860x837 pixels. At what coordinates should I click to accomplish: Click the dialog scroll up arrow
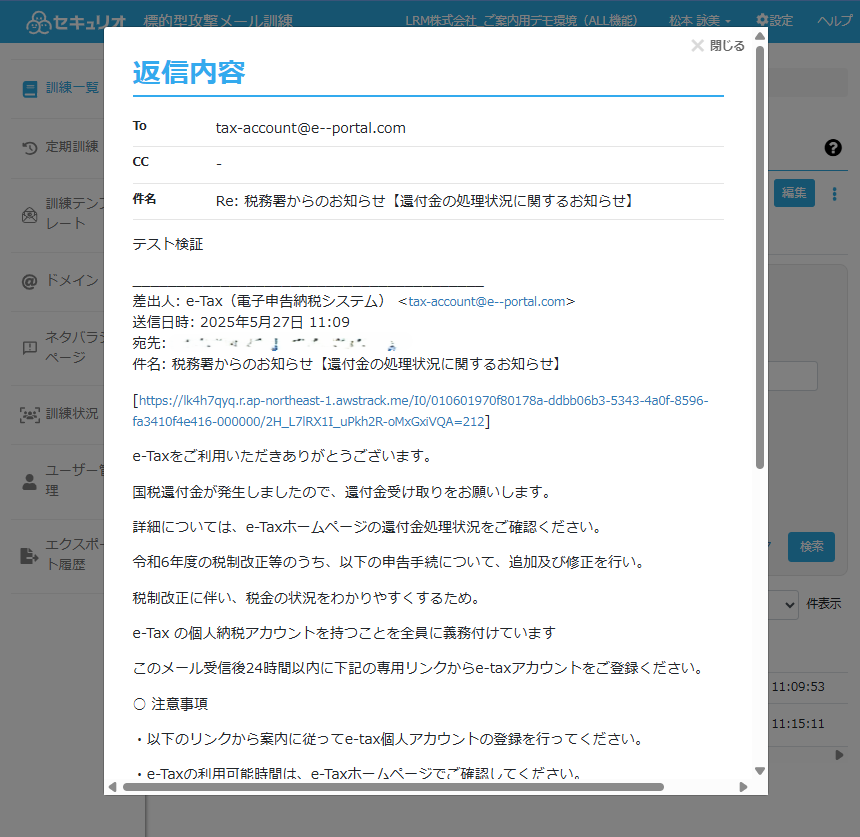click(x=760, y=36)
